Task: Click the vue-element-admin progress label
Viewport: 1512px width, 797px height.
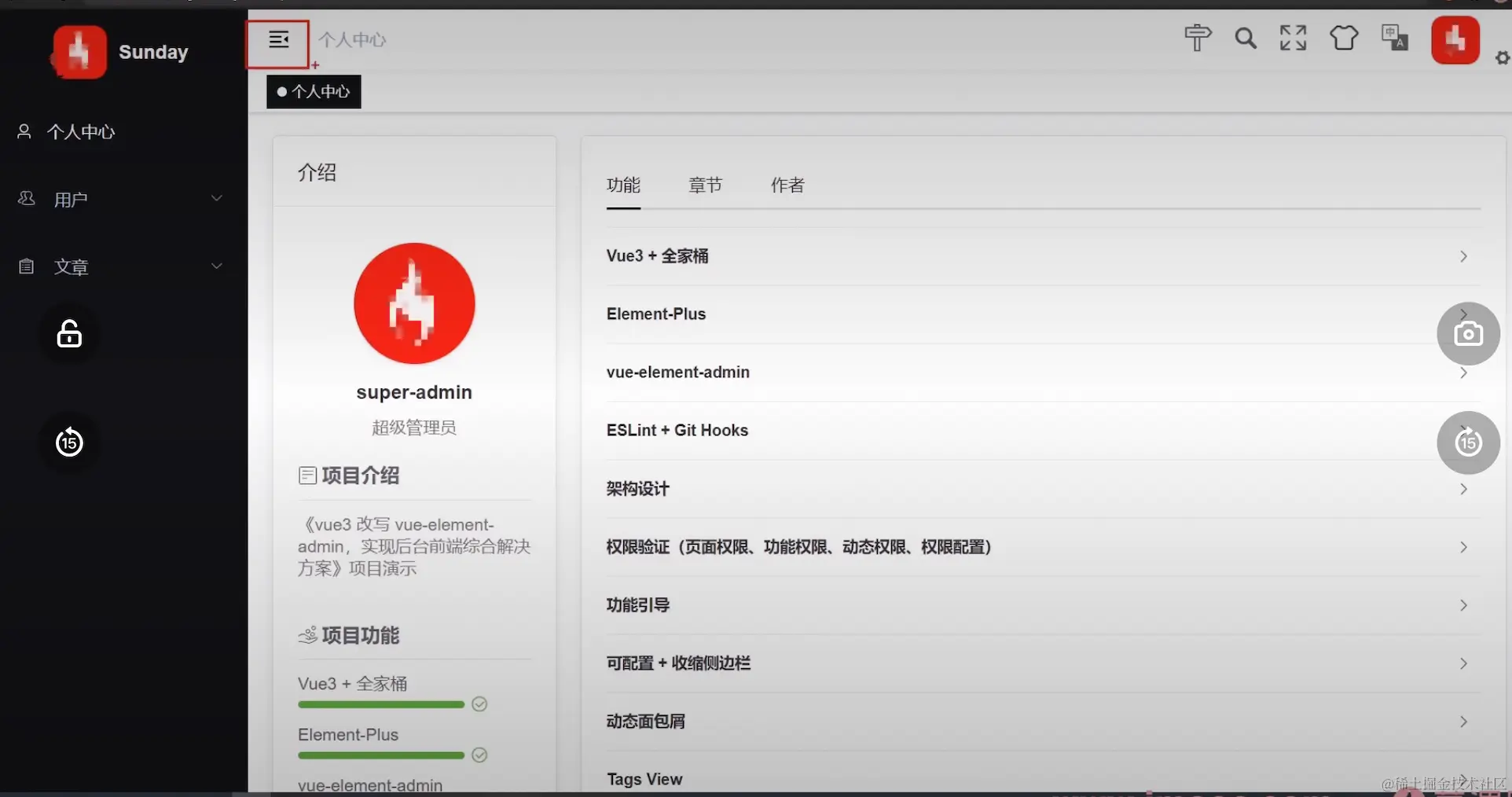Action: pos(370,784)
